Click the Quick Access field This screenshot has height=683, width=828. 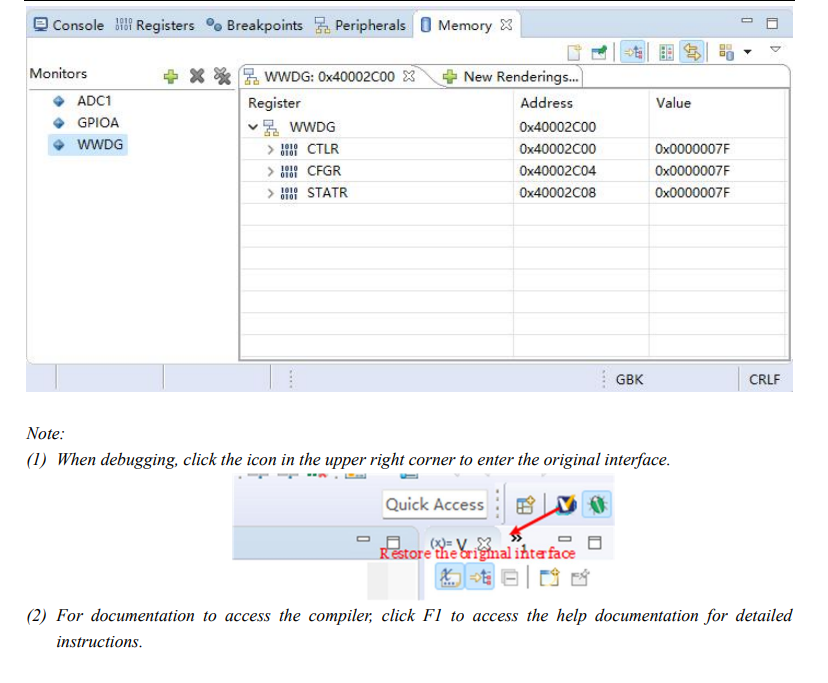[x=435, y=504]
